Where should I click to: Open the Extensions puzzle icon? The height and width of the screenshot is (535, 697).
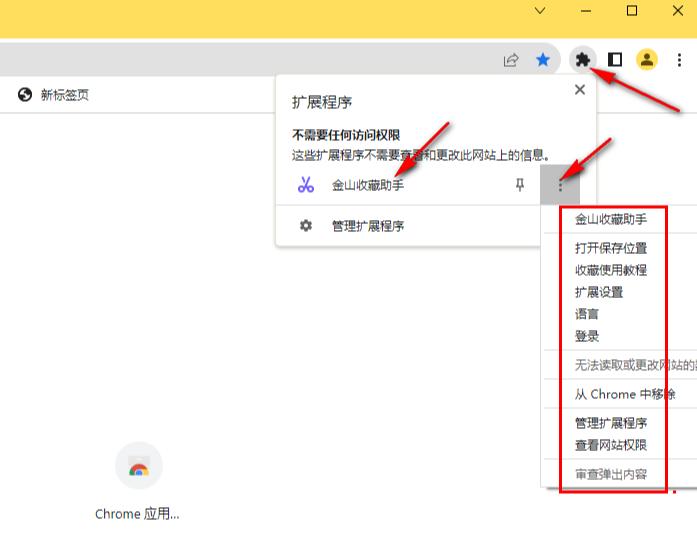[582, 60]
